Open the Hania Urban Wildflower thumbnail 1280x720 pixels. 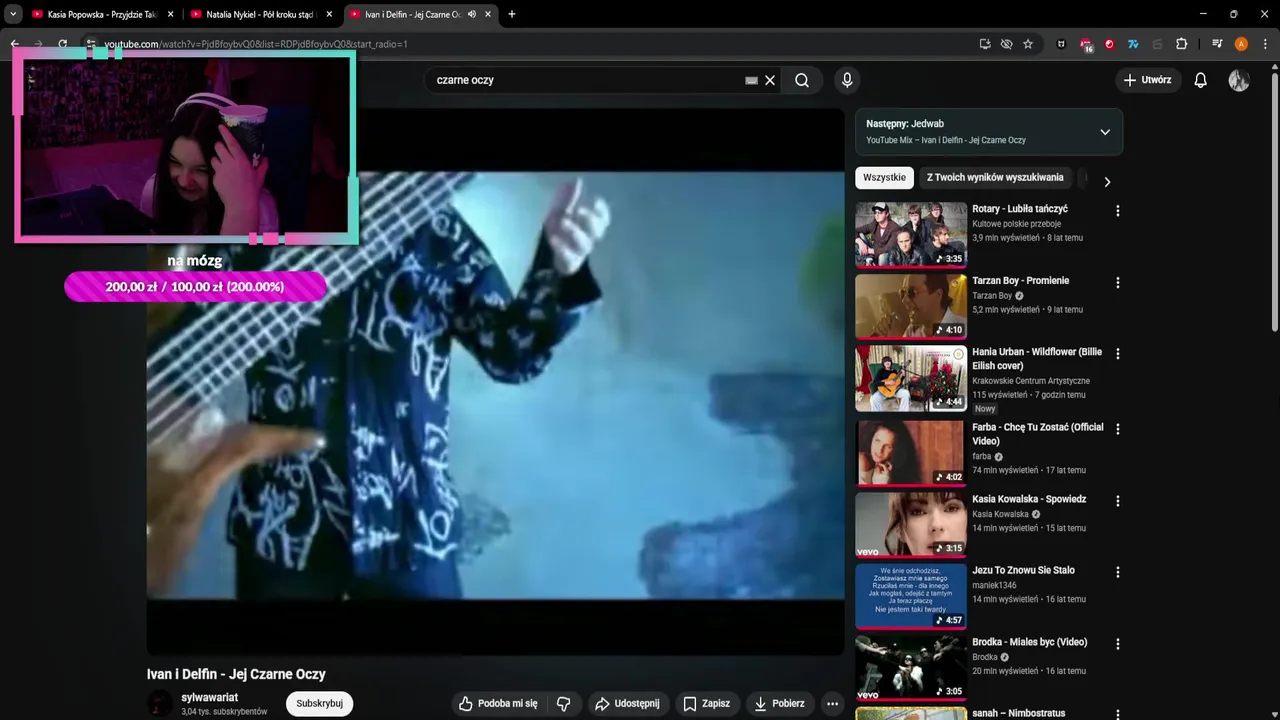click(911, 378)
